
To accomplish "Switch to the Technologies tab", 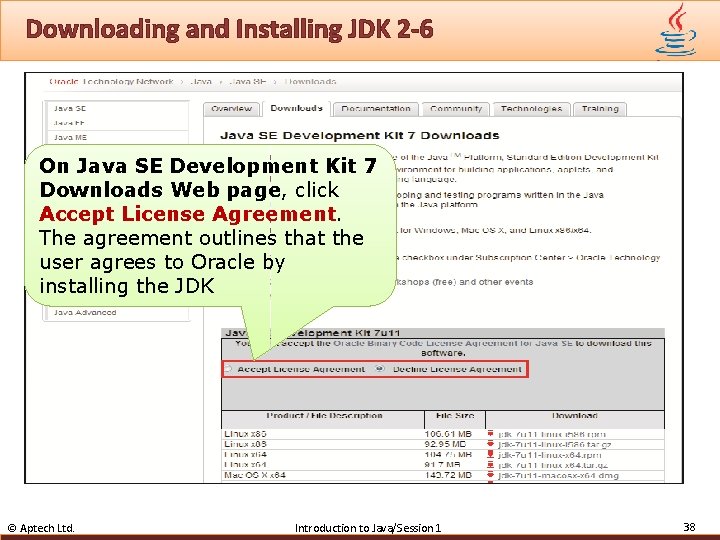I will click(x=531, y=109).
